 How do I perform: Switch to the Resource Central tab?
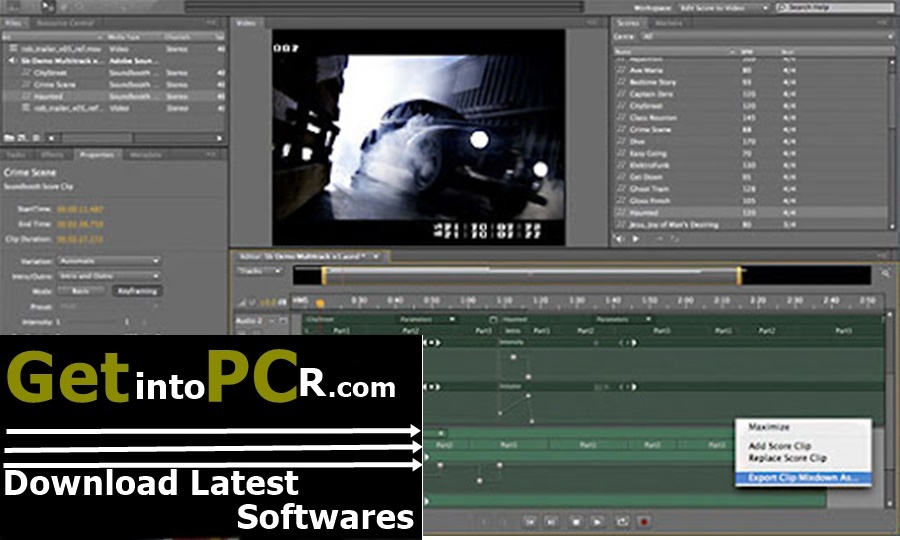[x=65, y=23]
